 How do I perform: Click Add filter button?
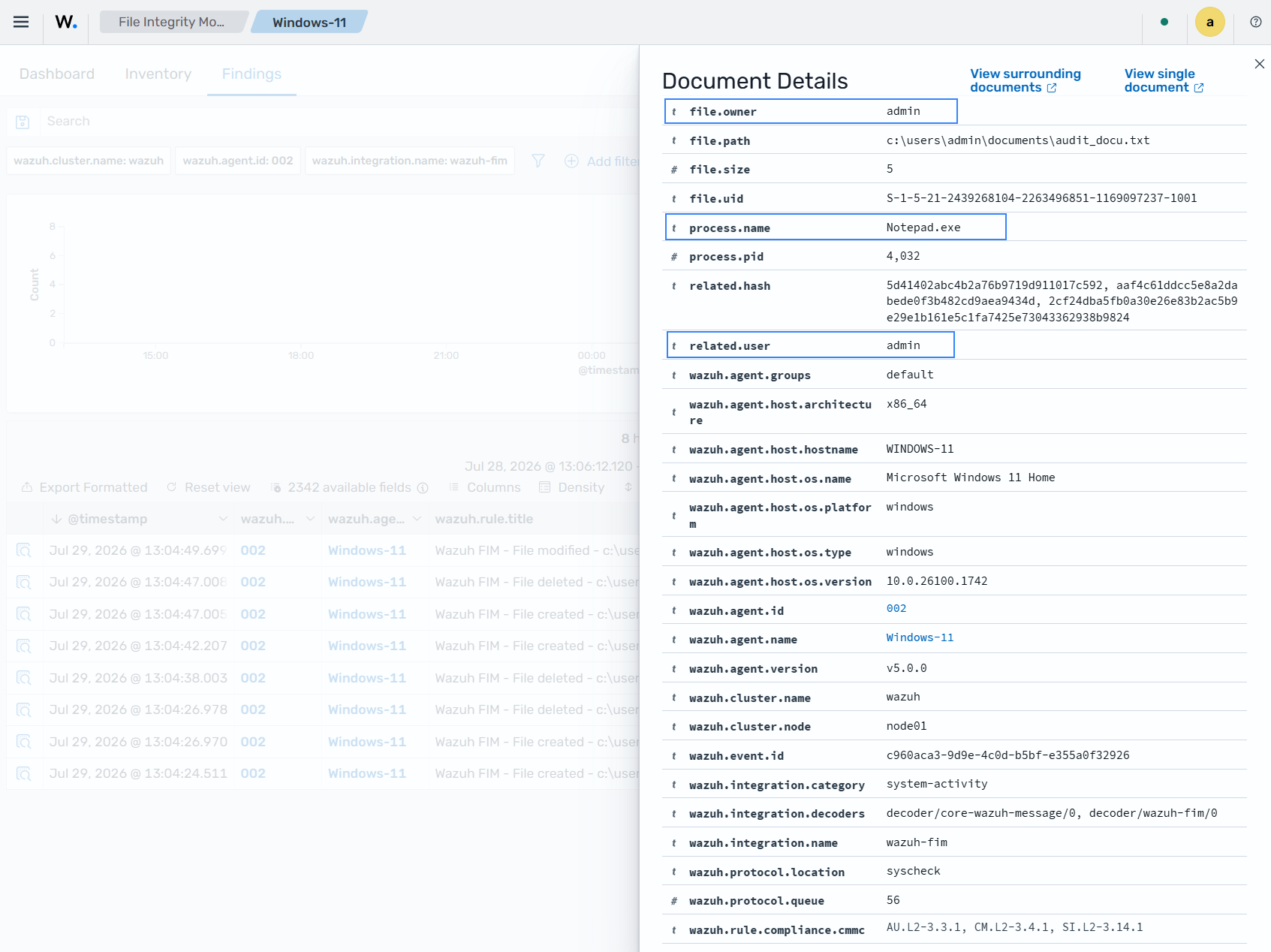(x=601, y=161)
